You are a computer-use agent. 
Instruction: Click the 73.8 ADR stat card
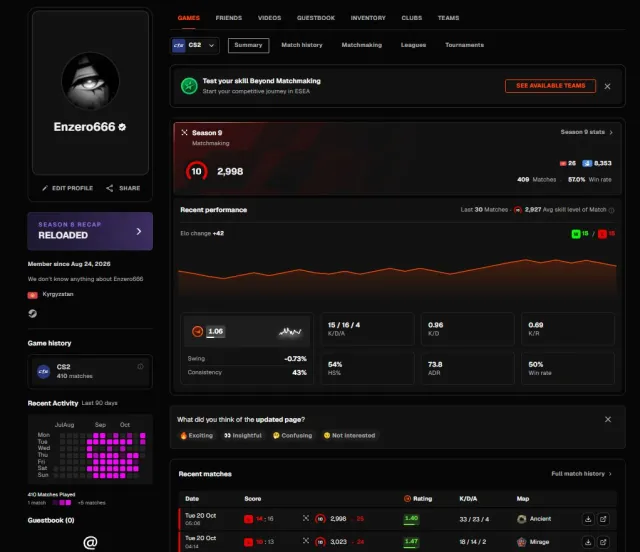(467, 368)
